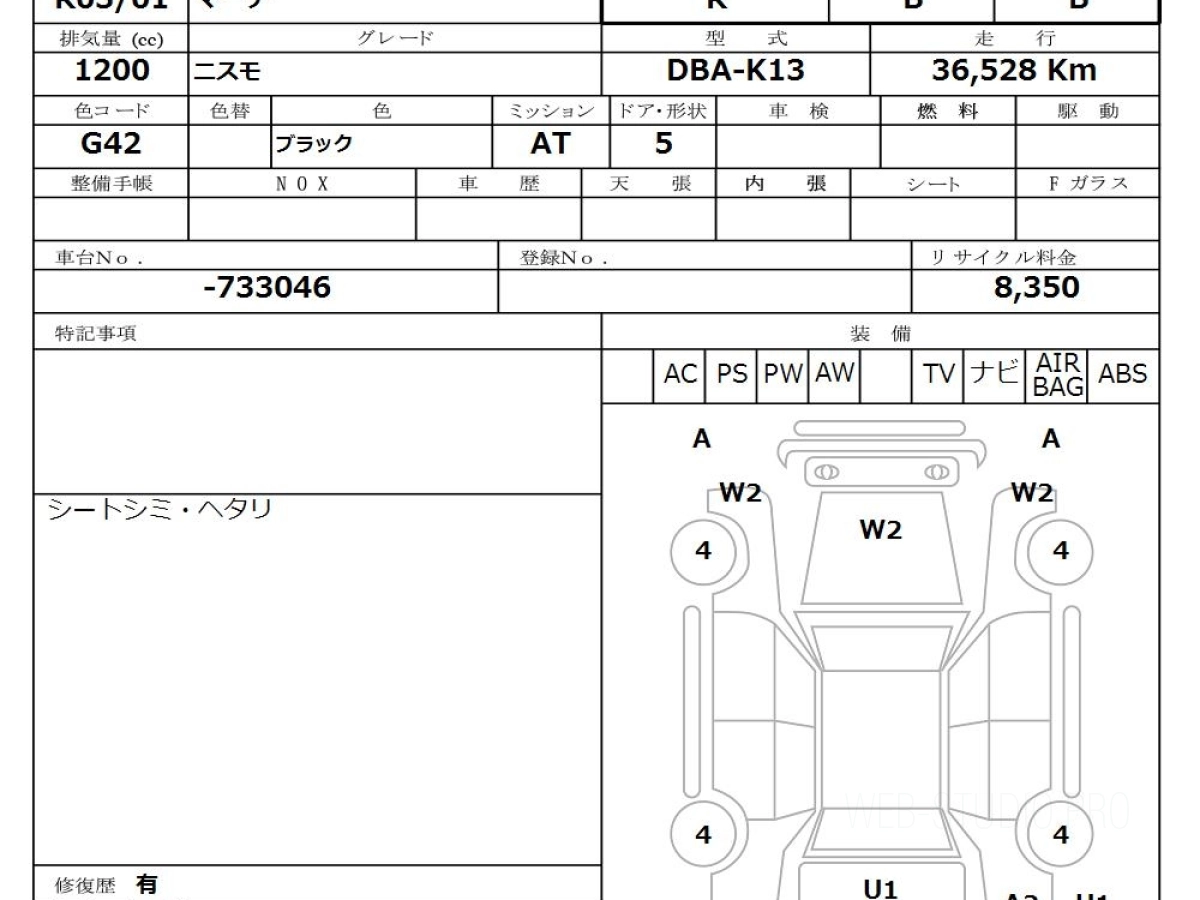Viewport: 1200px width, 900px height.
Task: Click the 天張 header label
Action: tap(650, 184)
